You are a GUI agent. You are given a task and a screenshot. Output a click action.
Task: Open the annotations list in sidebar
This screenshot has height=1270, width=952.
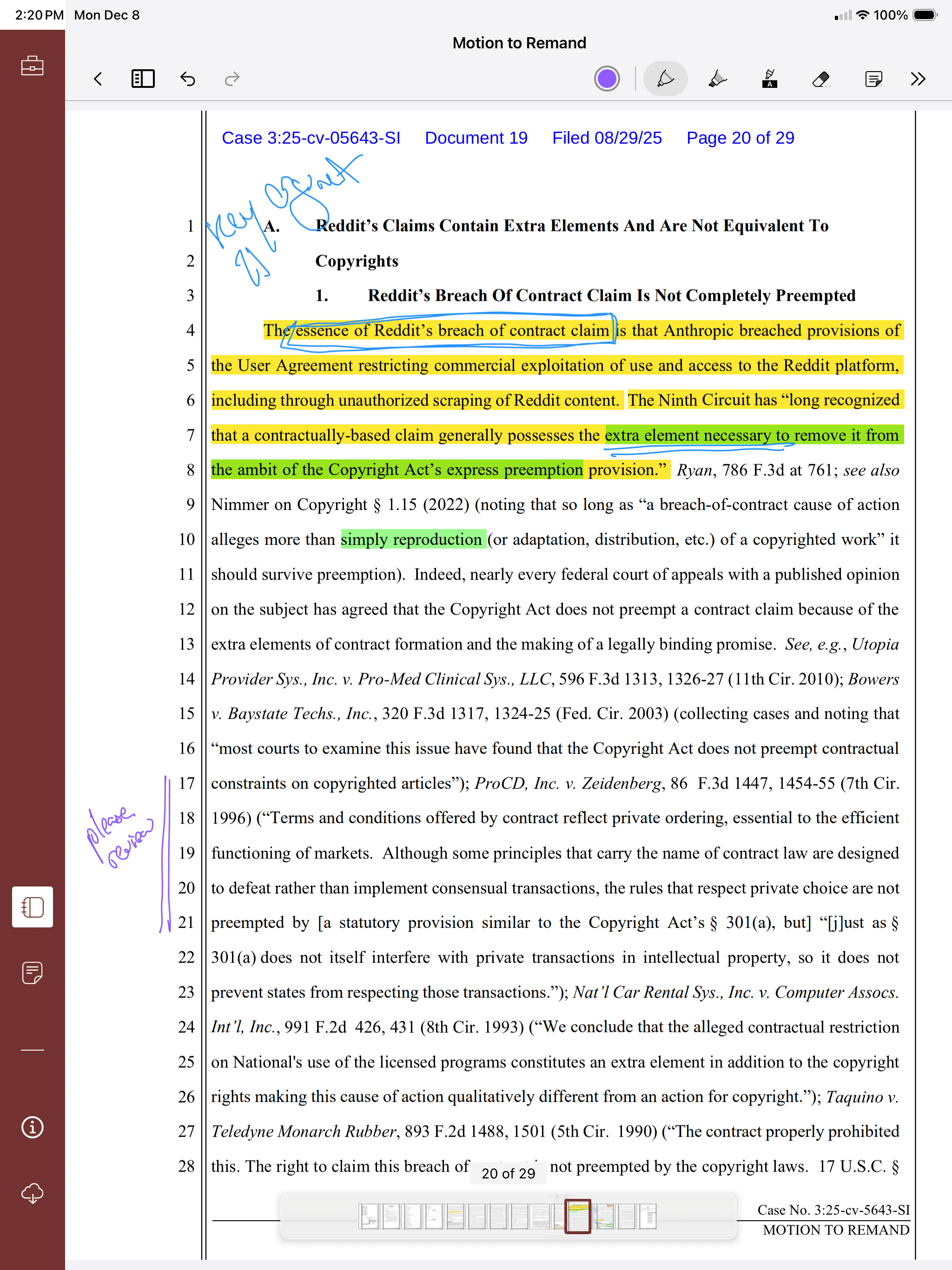point(32,972)
